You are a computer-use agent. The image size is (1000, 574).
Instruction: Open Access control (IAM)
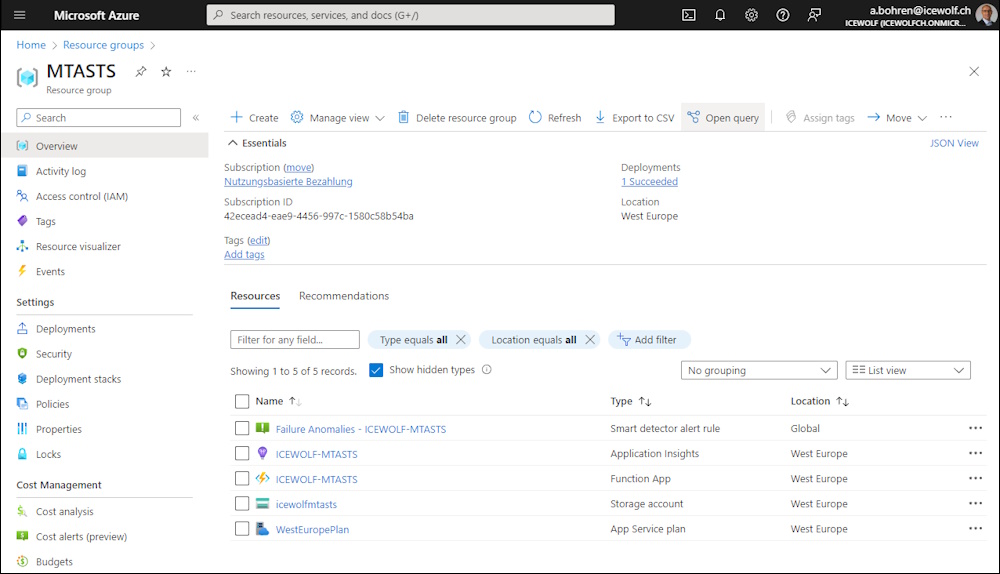[x=82, y=196]
